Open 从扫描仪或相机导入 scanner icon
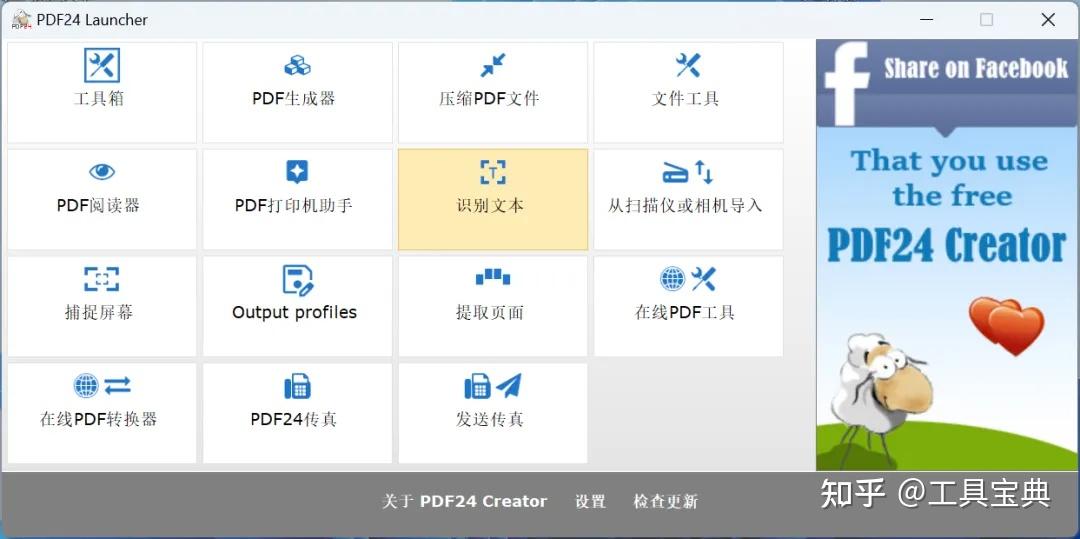The height and width of the screenshot is (539, 1080). pyautogui.click(x=688, y=172)
